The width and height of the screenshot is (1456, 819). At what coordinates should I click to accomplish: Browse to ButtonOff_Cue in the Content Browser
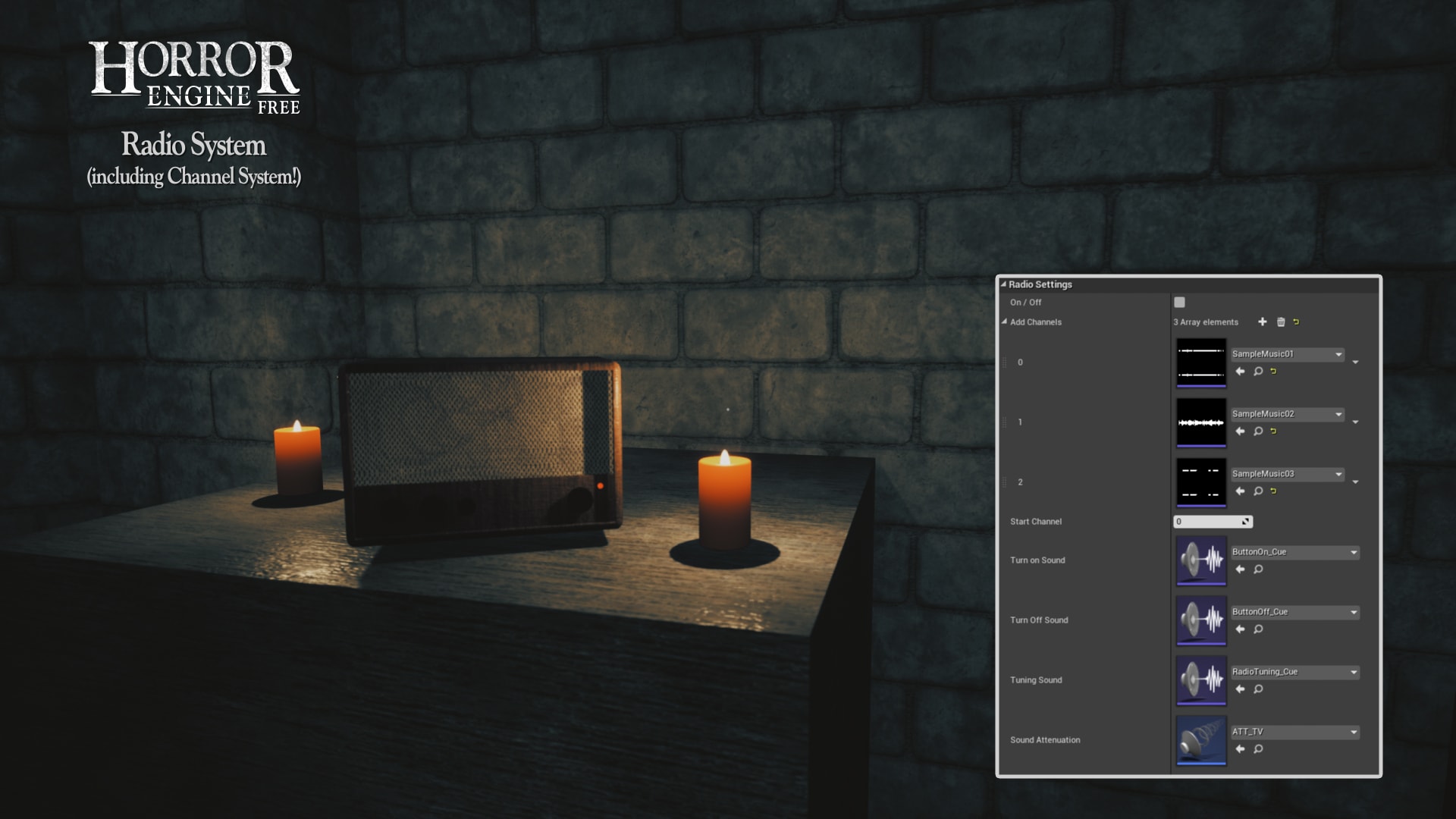(x=1257, y=629)
